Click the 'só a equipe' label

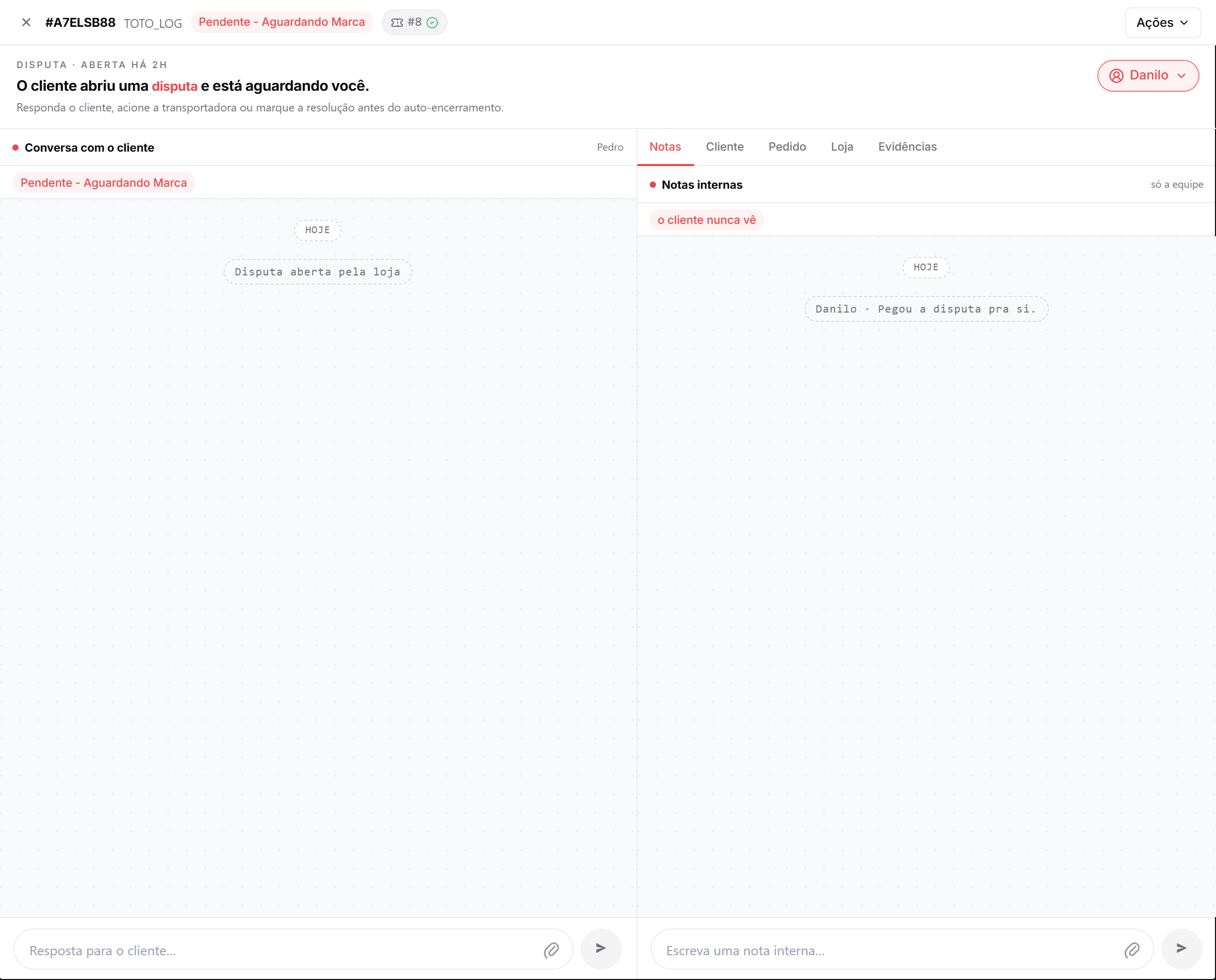[1177, 185]
